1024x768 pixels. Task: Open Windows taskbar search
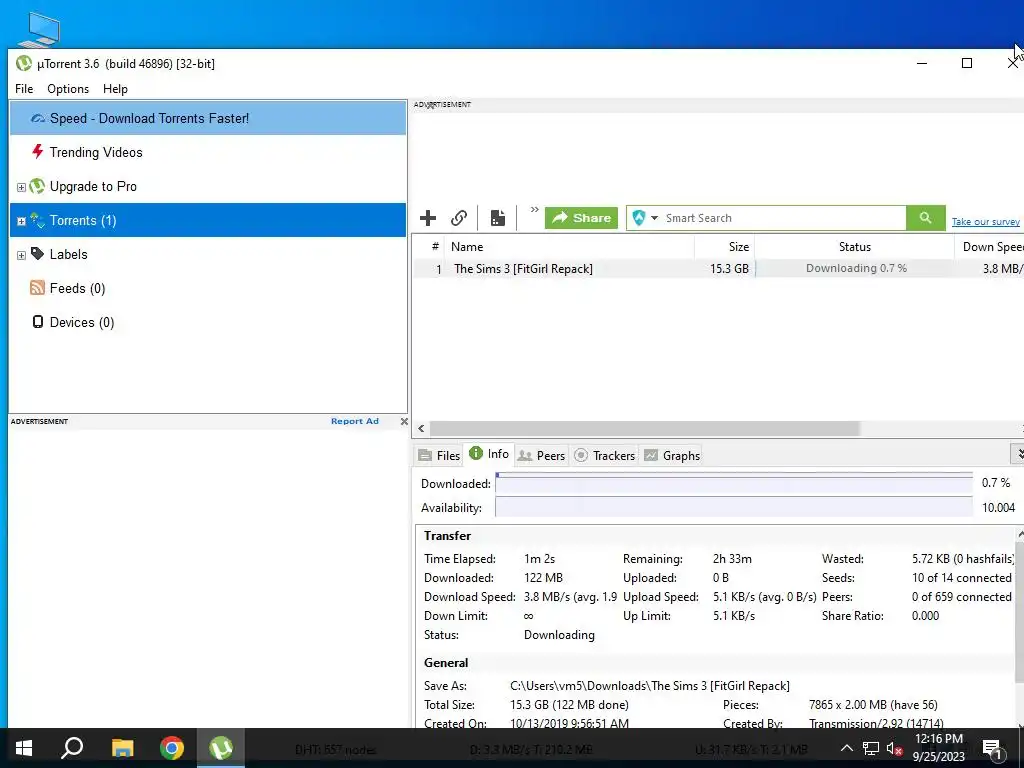(x=72, y=748)
